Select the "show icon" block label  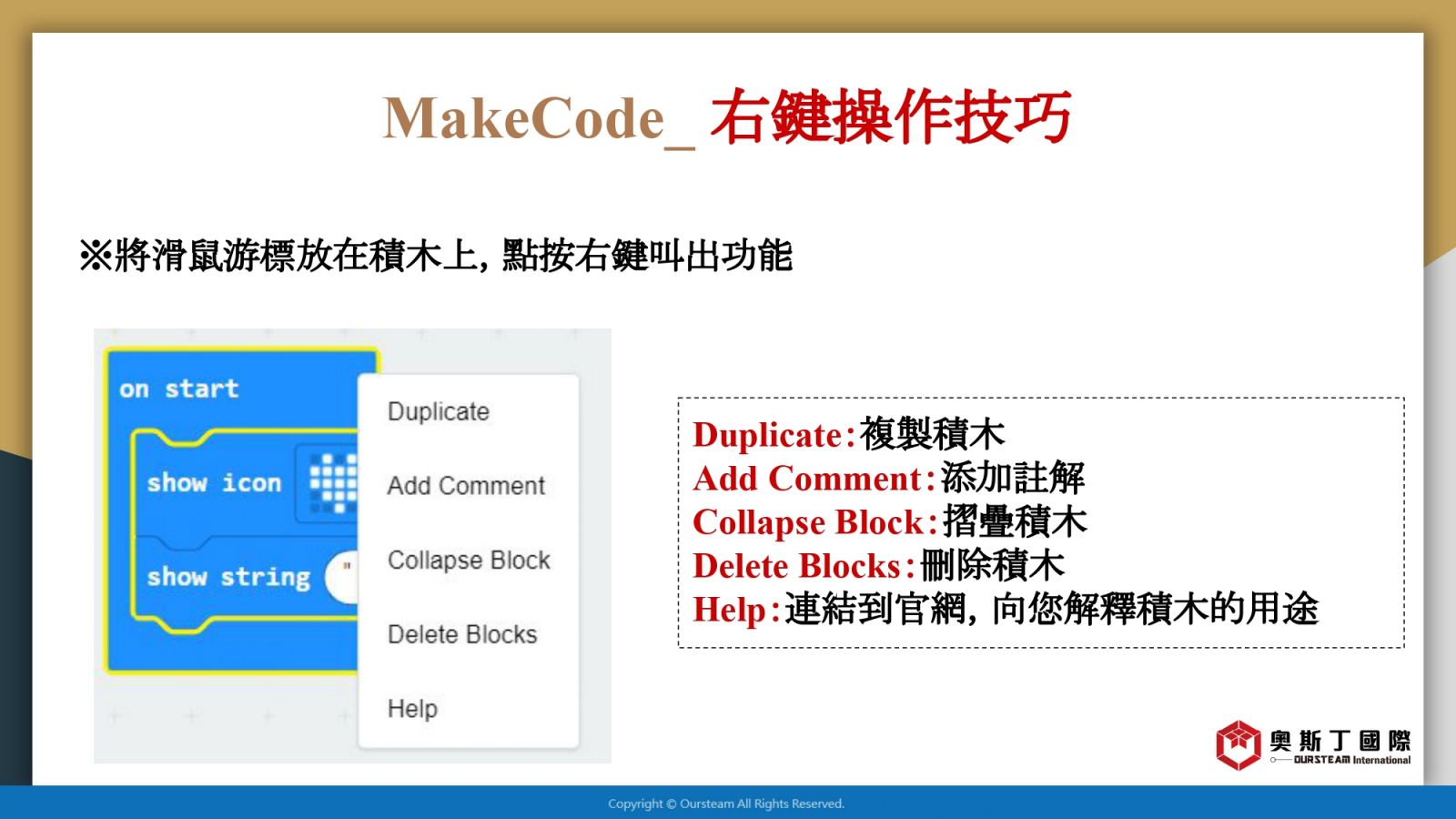pos(214,483)
